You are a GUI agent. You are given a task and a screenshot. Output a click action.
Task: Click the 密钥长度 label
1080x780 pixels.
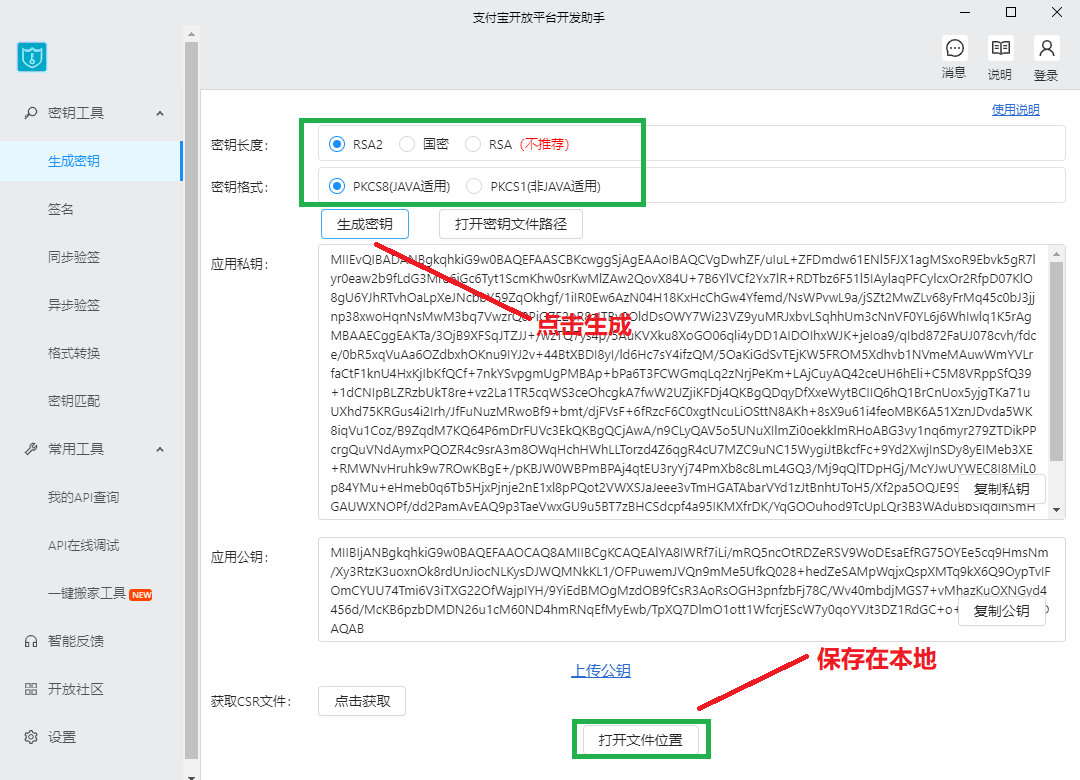(x=240, y=145)
